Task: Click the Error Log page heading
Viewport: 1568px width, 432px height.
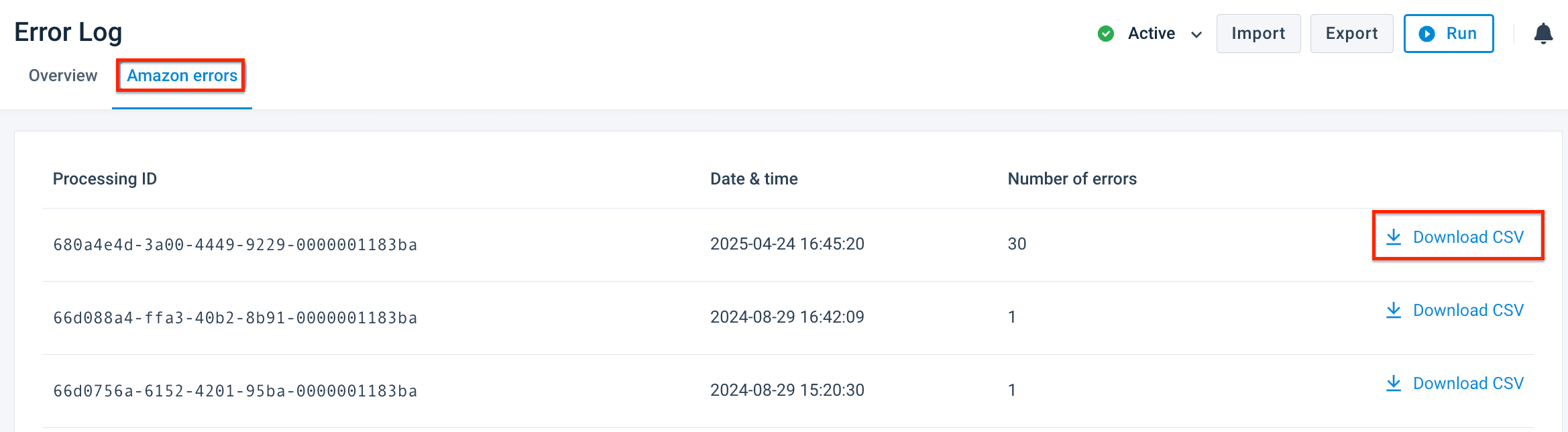Action: pyautogui.click(x=68, y=32)
